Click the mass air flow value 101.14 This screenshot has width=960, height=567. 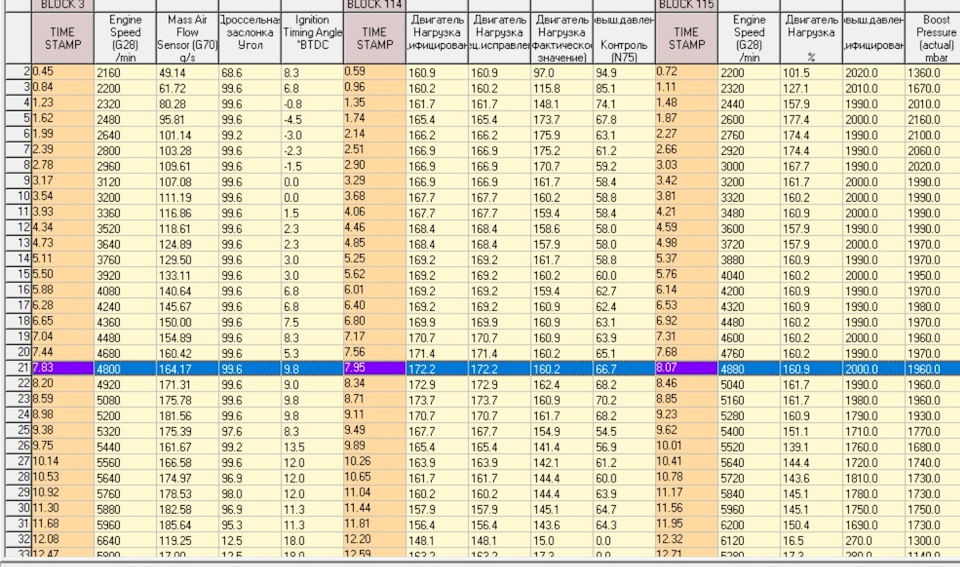[x=187, y=135]
